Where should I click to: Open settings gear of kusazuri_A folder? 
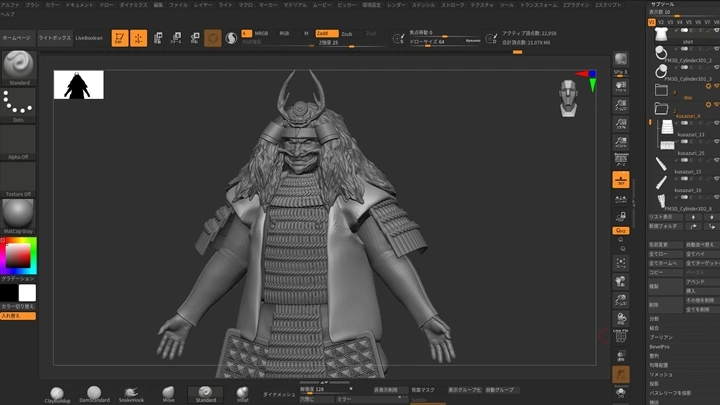(709, 105)
